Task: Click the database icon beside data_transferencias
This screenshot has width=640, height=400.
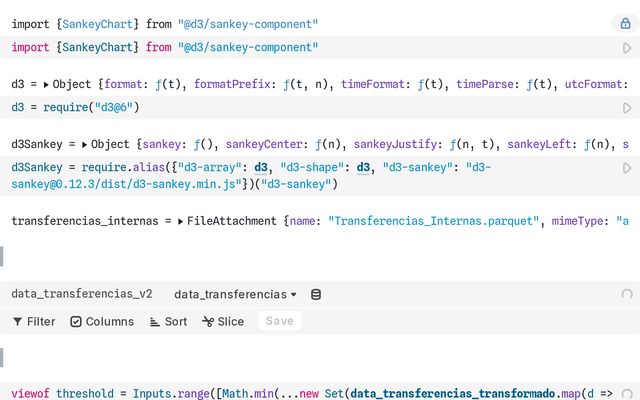Action: click(316, 294)
